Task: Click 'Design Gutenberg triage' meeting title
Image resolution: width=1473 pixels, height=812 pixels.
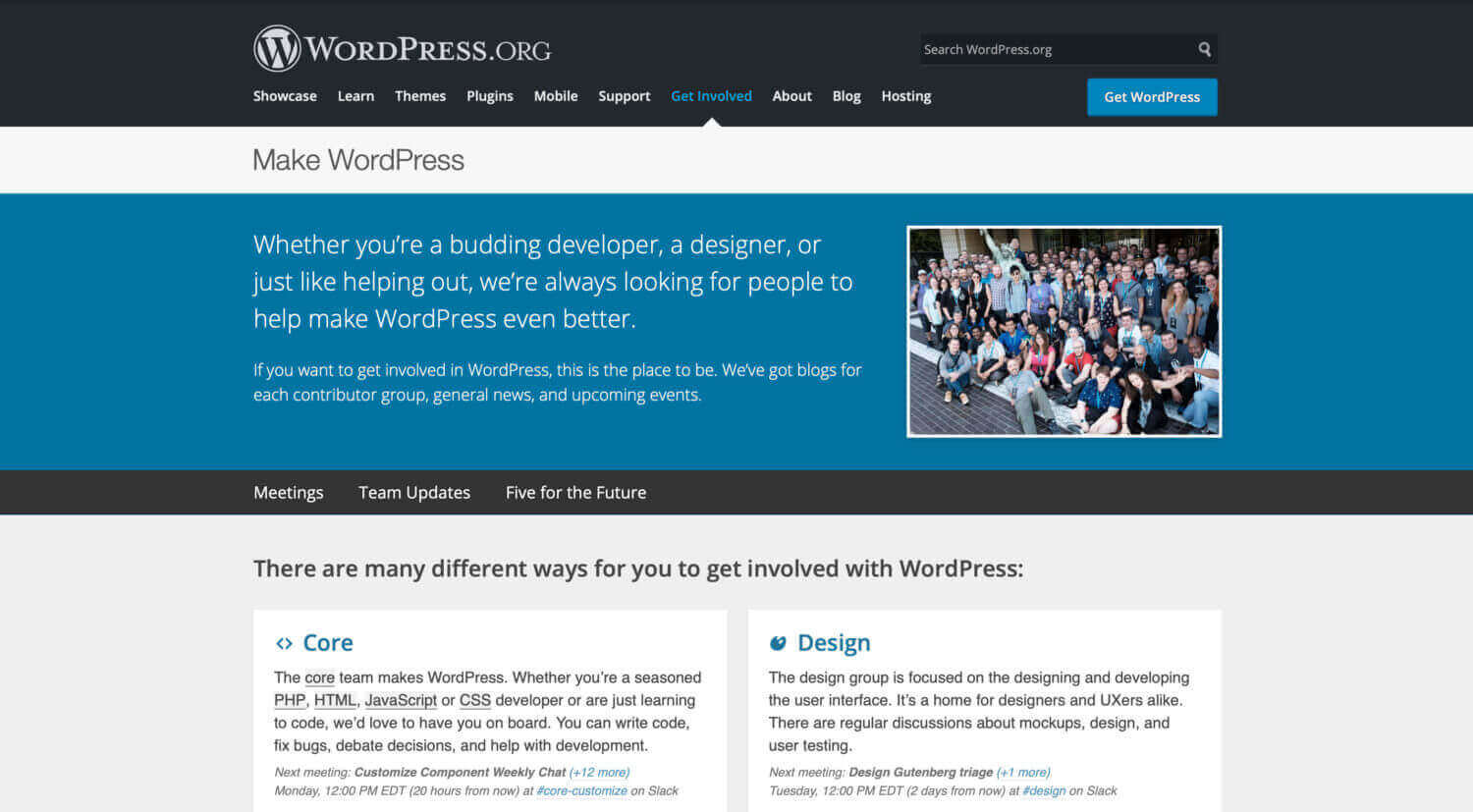Action: point(921,773)
